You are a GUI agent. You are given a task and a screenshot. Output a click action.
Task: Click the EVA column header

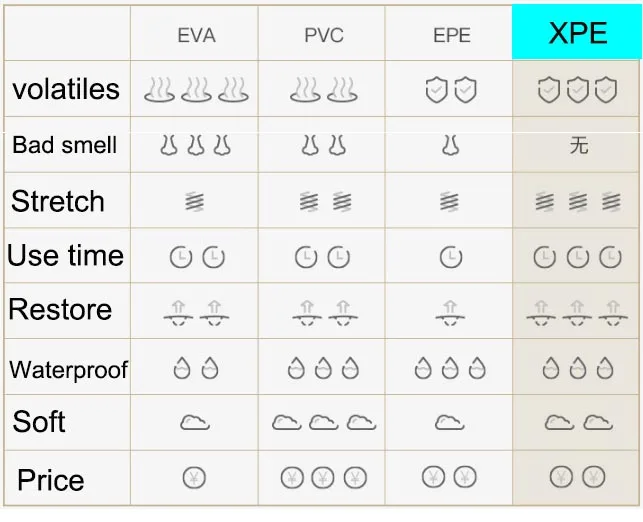(x=196, y=35)
